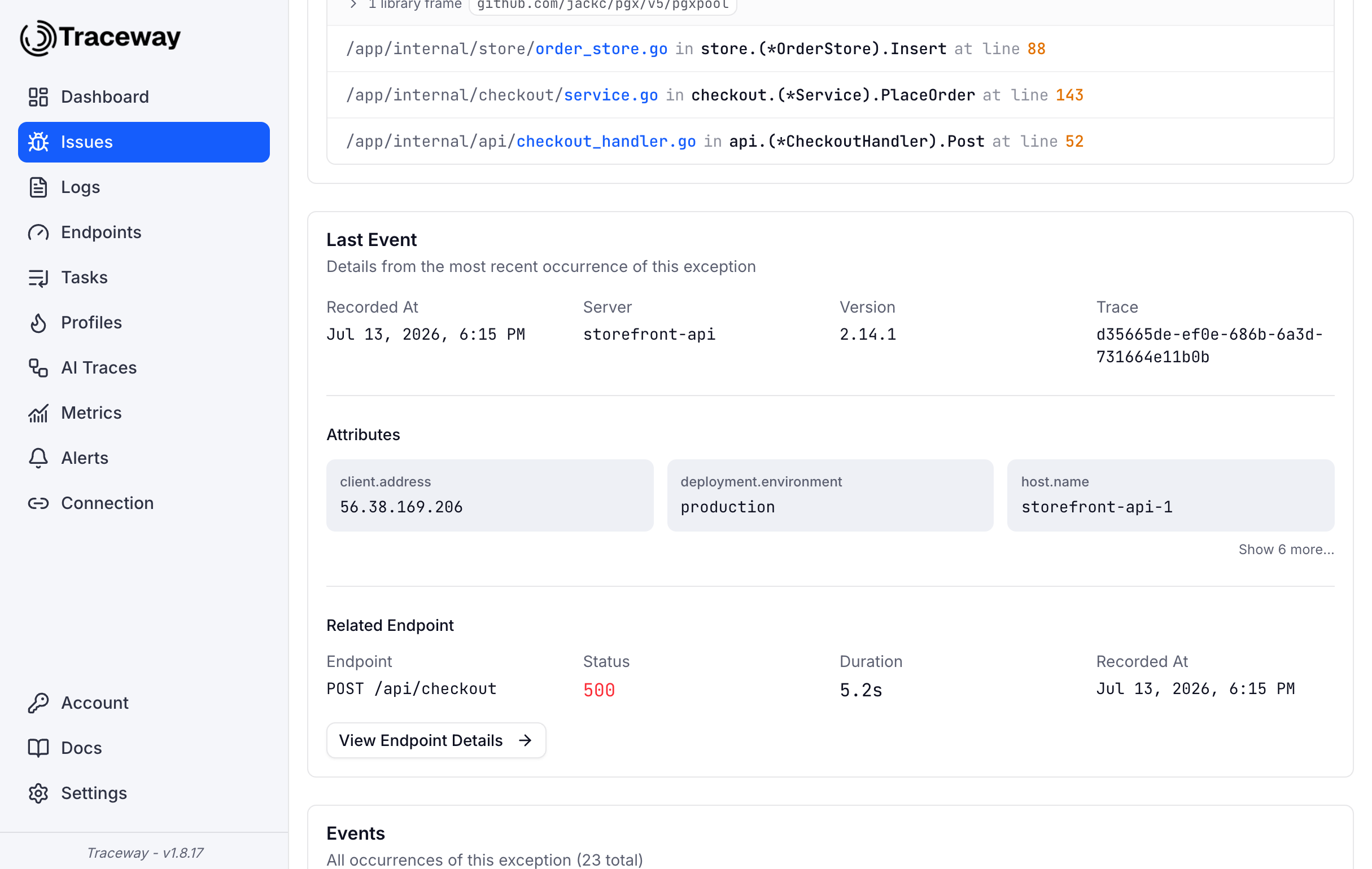Viewport: 1372px width, 869px height.
Task: Click api.(*CheckoutHandler).Post function name
Action: point(857,141)
